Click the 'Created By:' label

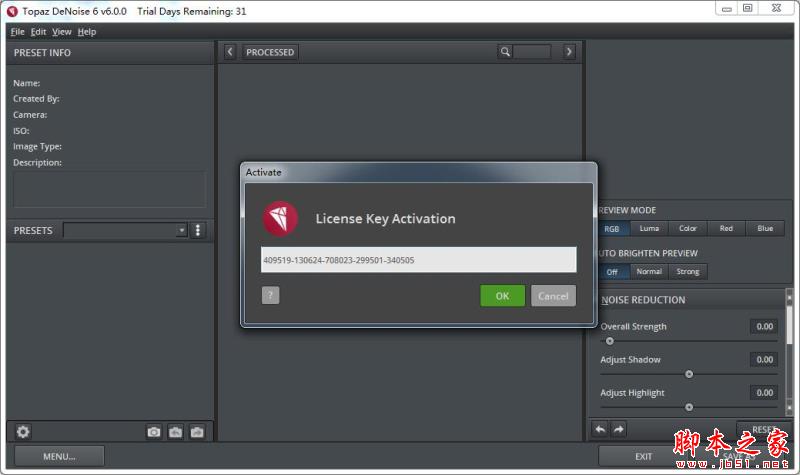(36, 98)
